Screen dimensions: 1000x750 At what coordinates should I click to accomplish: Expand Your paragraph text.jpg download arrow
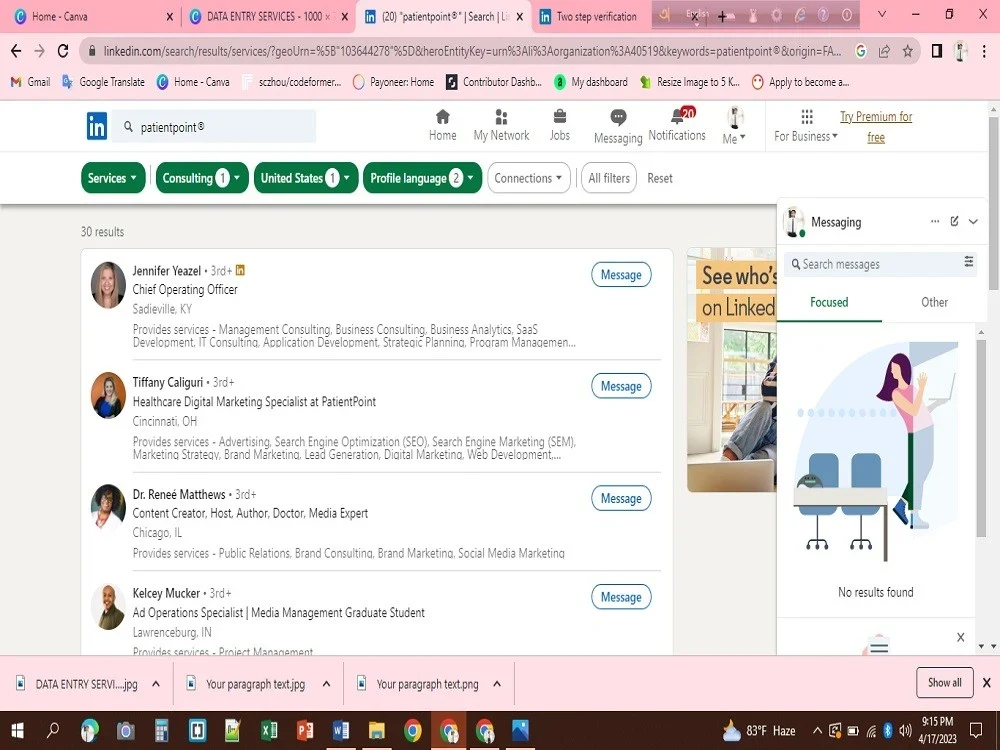coord(327,684)
